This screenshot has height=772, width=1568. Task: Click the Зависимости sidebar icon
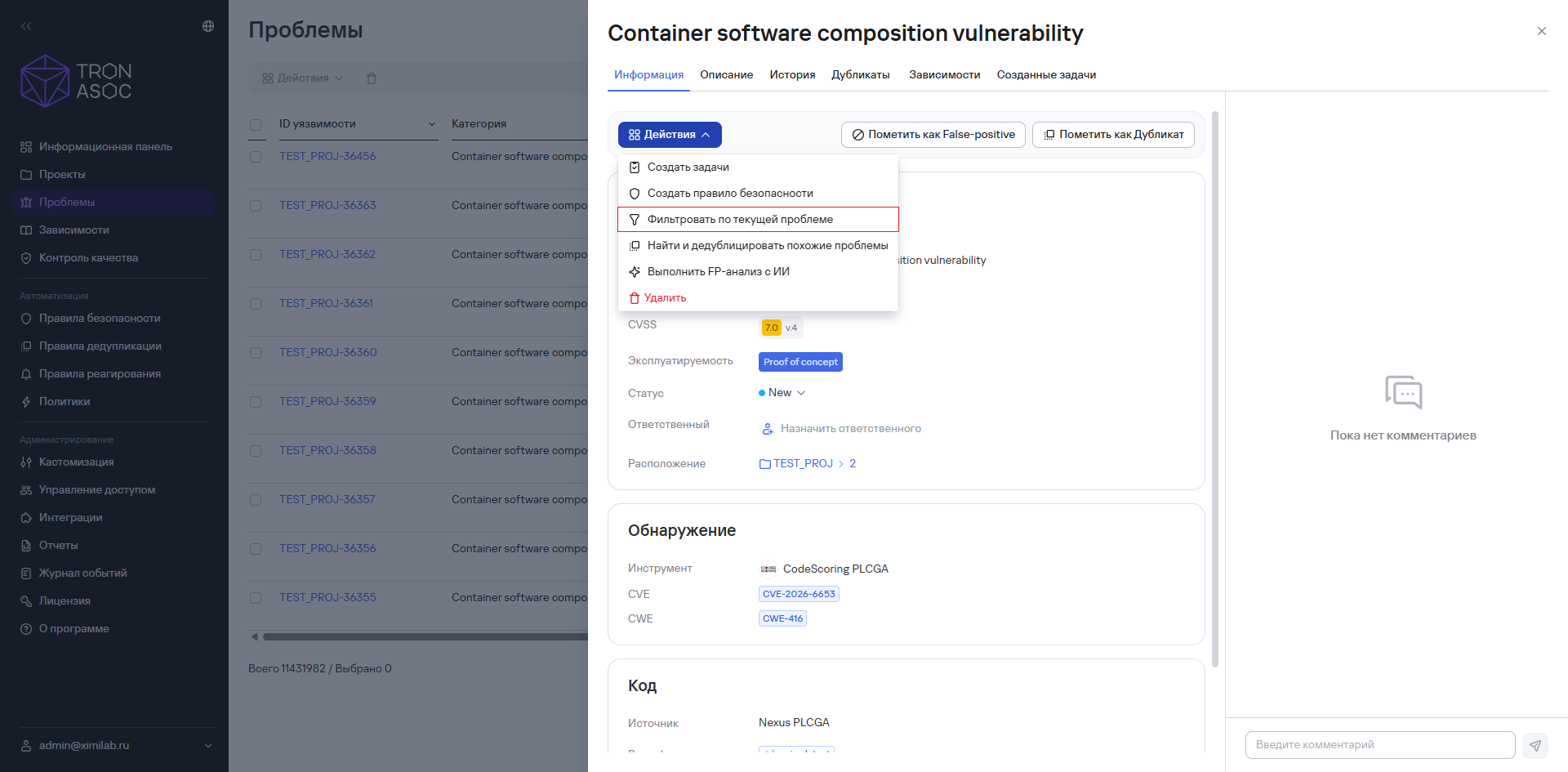click(x=26, y=230)
